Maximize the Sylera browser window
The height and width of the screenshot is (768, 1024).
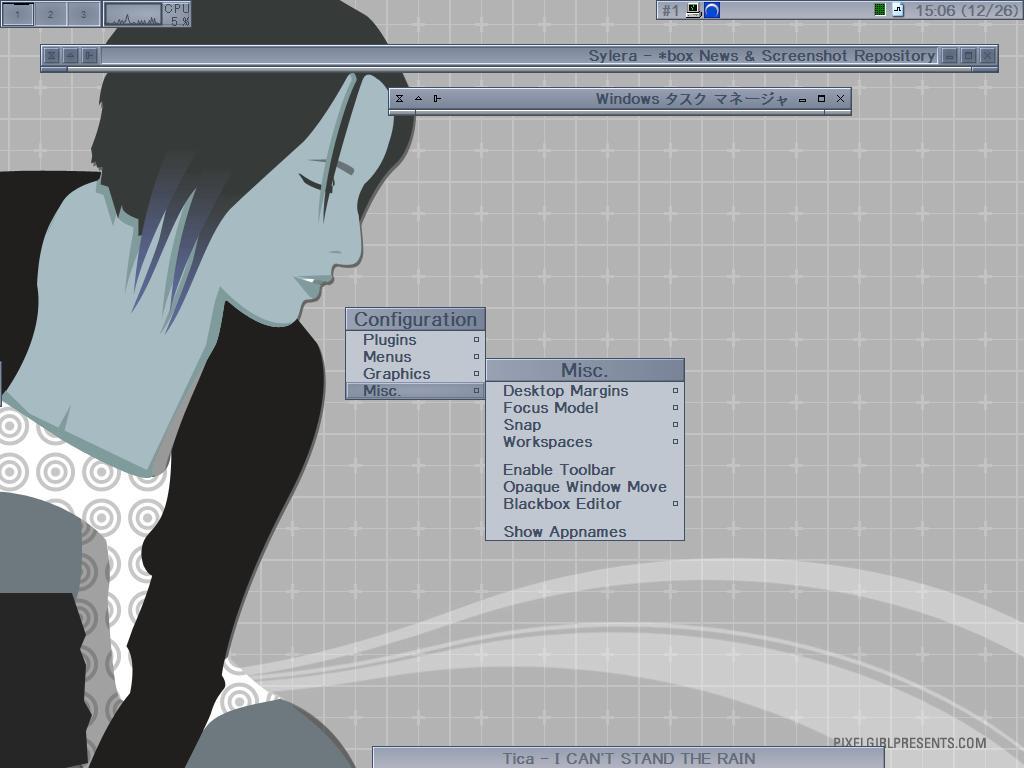(x=968, y=56)
